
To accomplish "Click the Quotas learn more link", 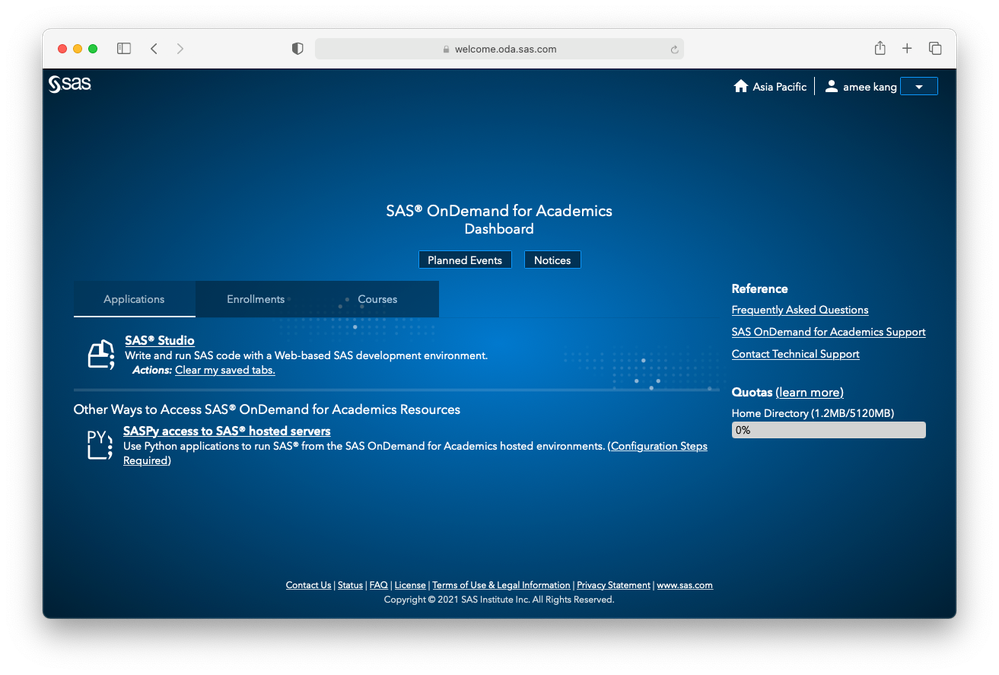I will tap(809, 393).
